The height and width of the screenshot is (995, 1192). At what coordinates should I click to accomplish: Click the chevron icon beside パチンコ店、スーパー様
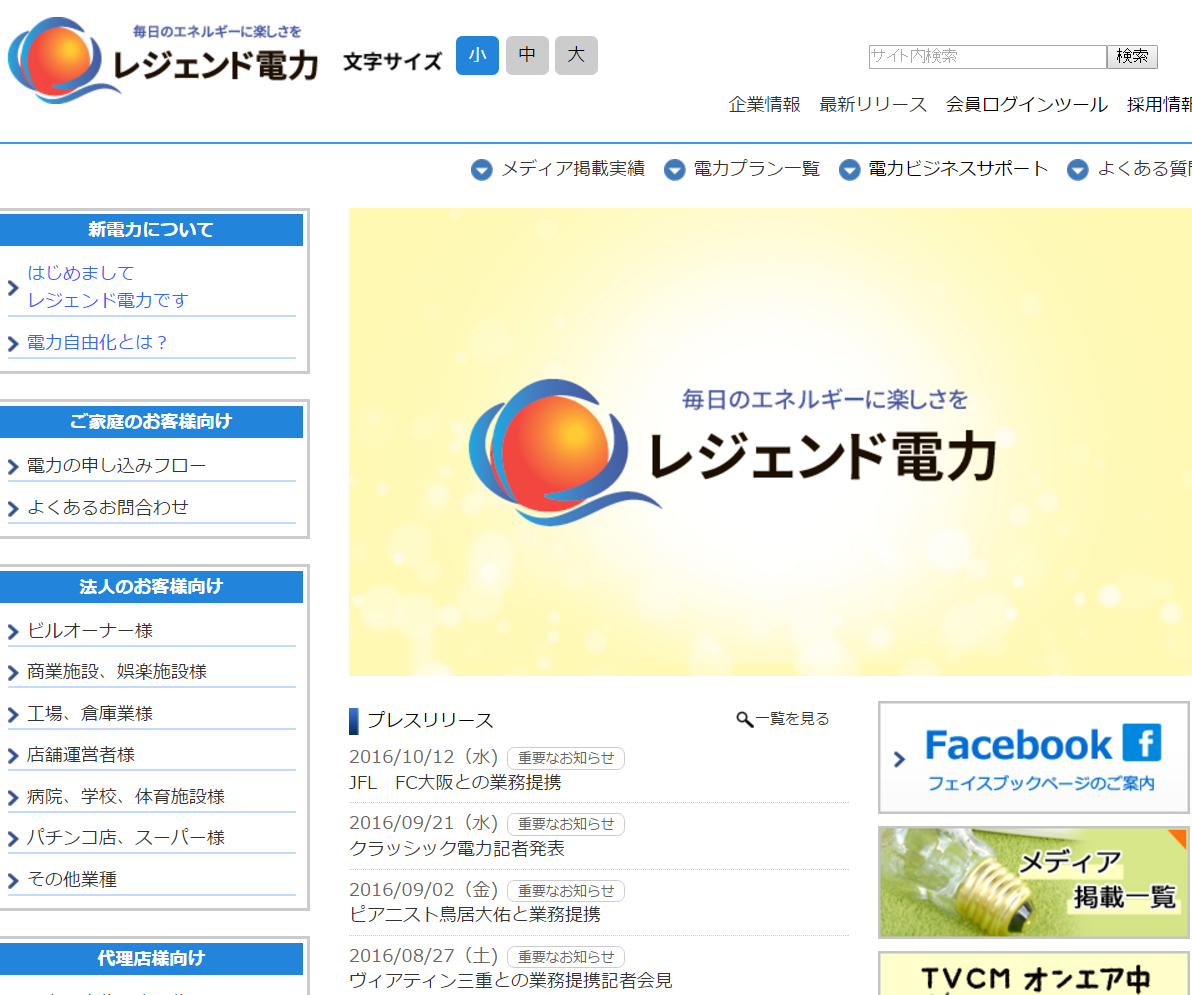coord(13,839)
